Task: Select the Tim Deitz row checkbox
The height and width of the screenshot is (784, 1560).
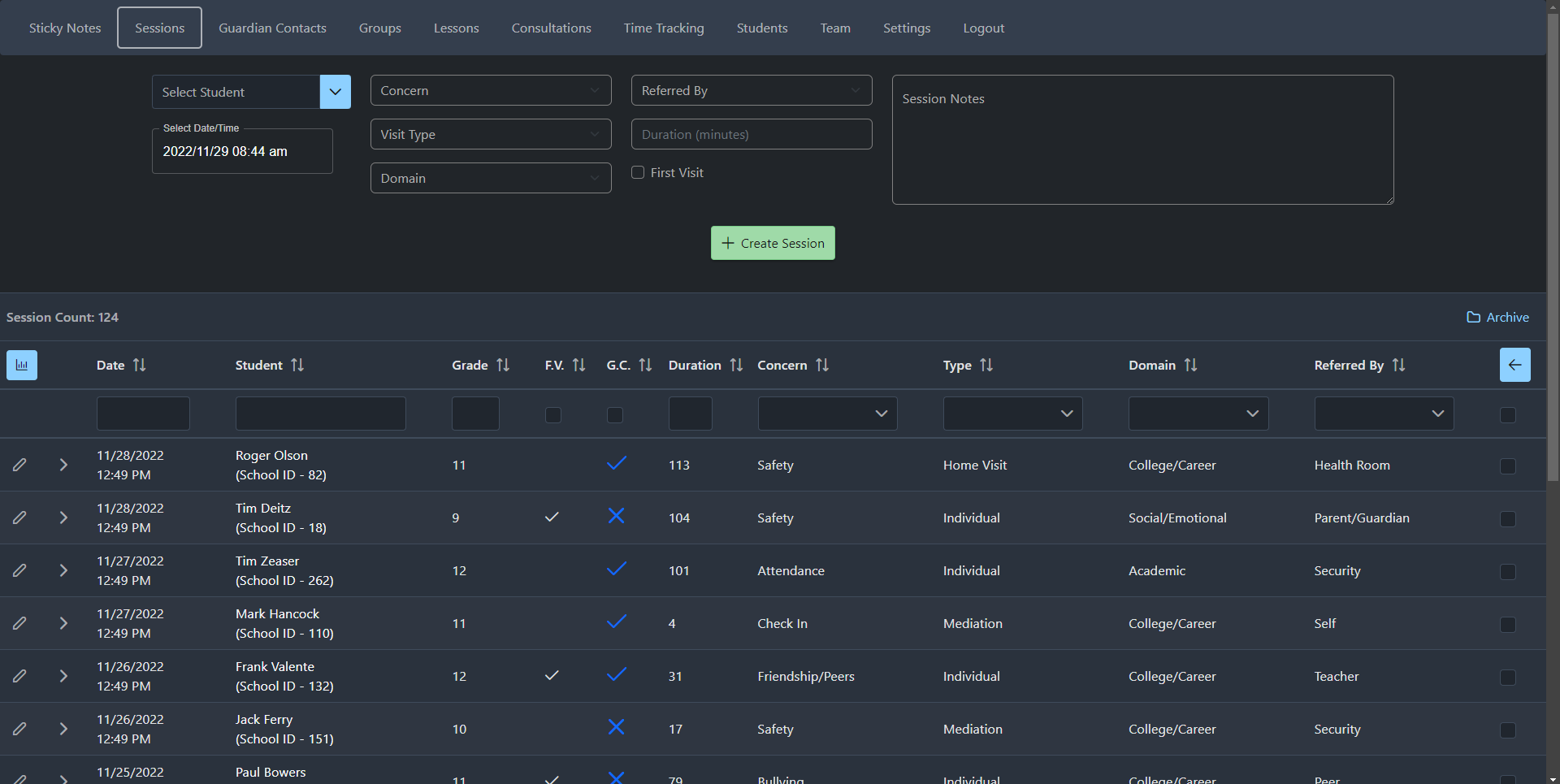Action: point(1507,518)
